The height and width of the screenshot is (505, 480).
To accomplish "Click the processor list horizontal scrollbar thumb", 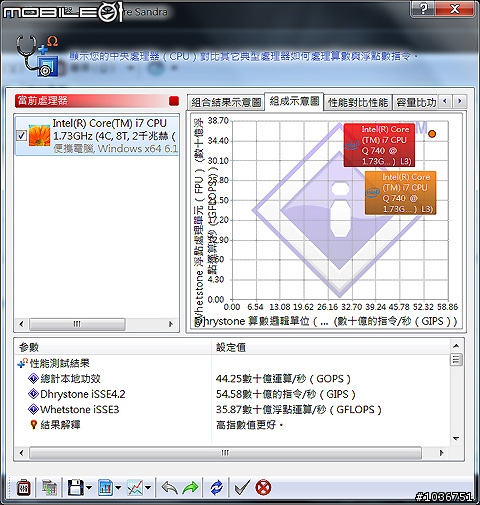I will [x=77, y=324].
